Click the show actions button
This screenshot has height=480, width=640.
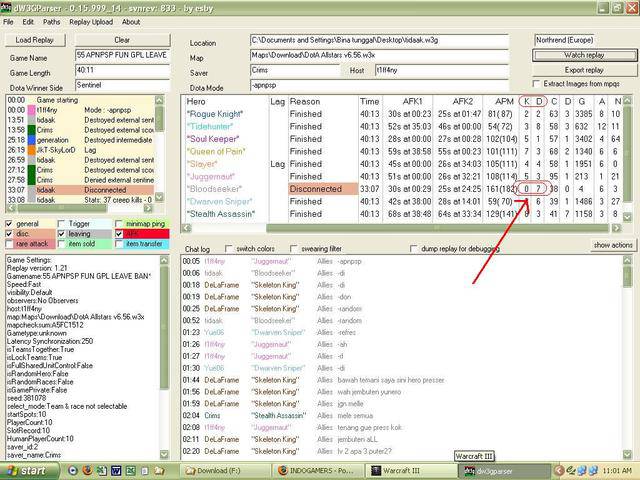coord(613,245)
